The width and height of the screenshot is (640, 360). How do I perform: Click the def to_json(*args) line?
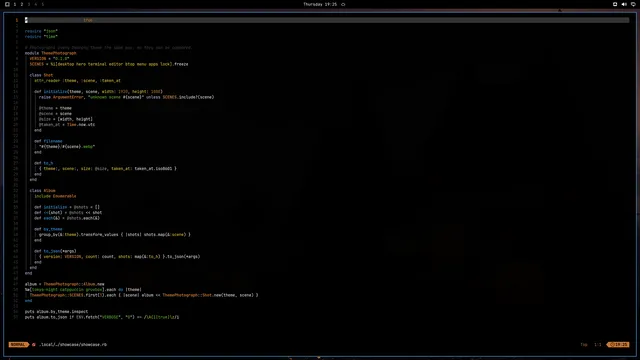pos(55,251)
